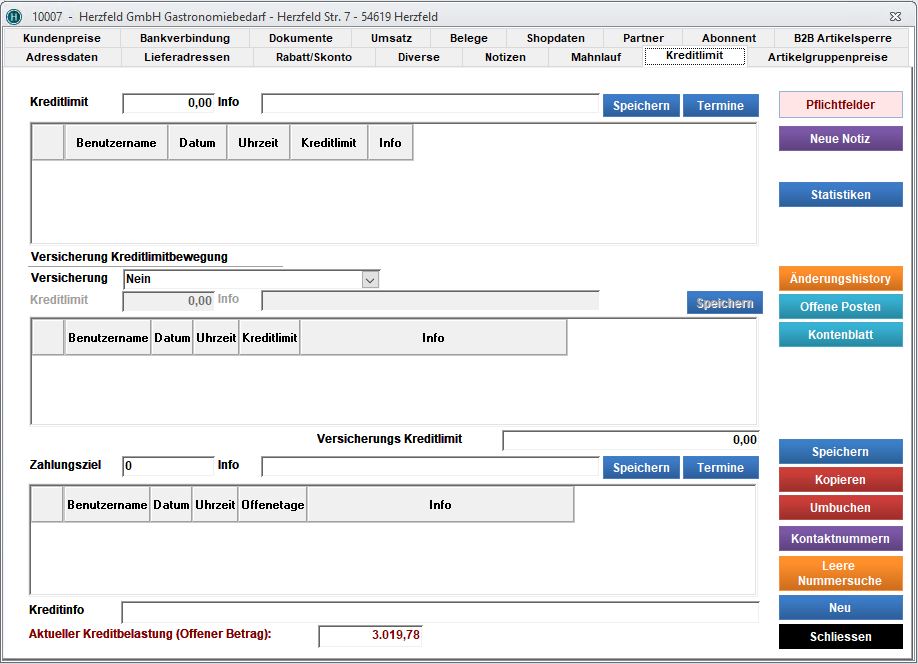Select the Artikelgruppenpreise tab
The image size is (918, 664).
(x=827, y=57)
